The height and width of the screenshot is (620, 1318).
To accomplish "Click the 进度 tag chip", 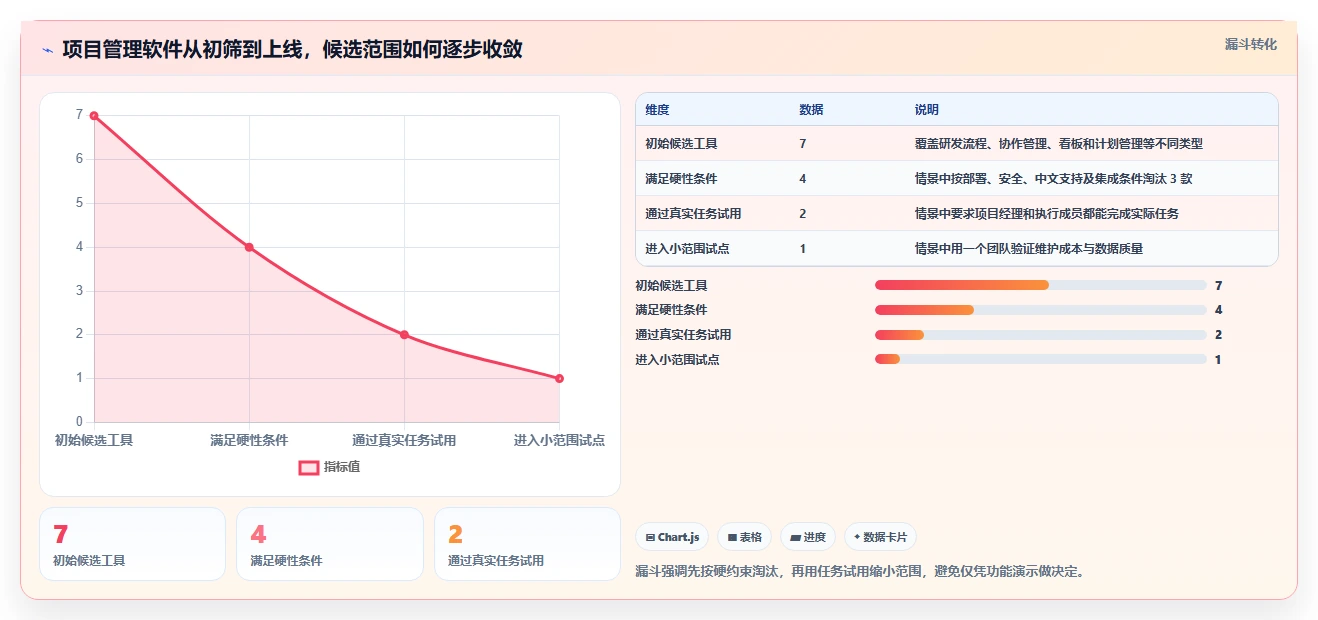I will click(808, 537).
